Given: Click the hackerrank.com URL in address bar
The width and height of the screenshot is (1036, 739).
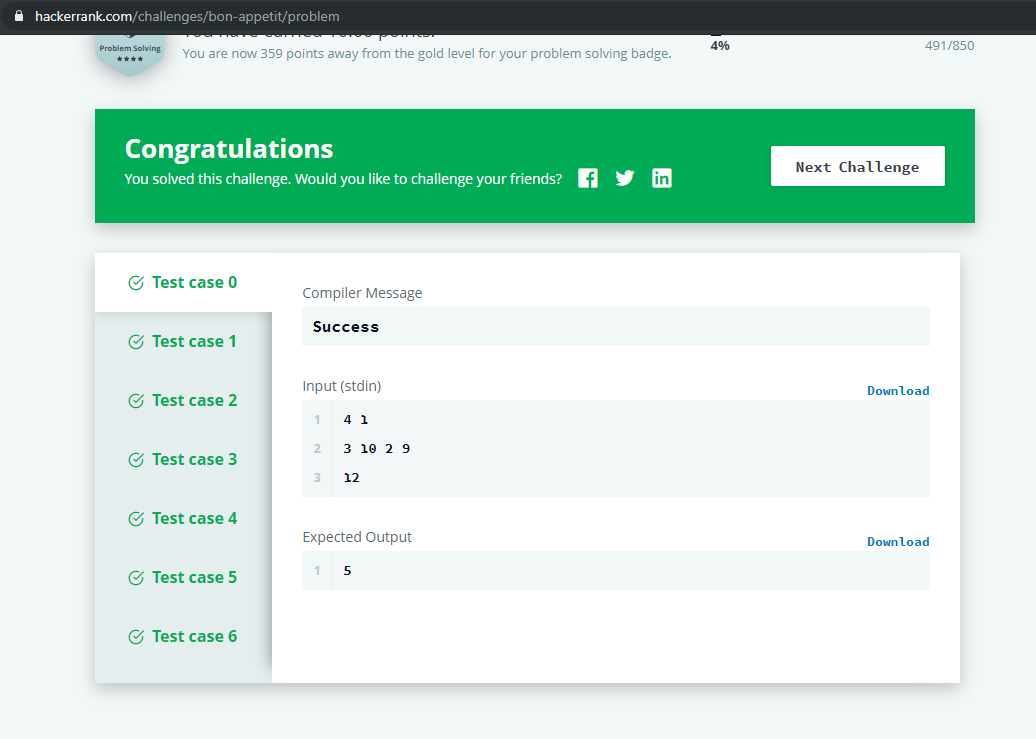Looking at the screenshot, I should (187, 17).
